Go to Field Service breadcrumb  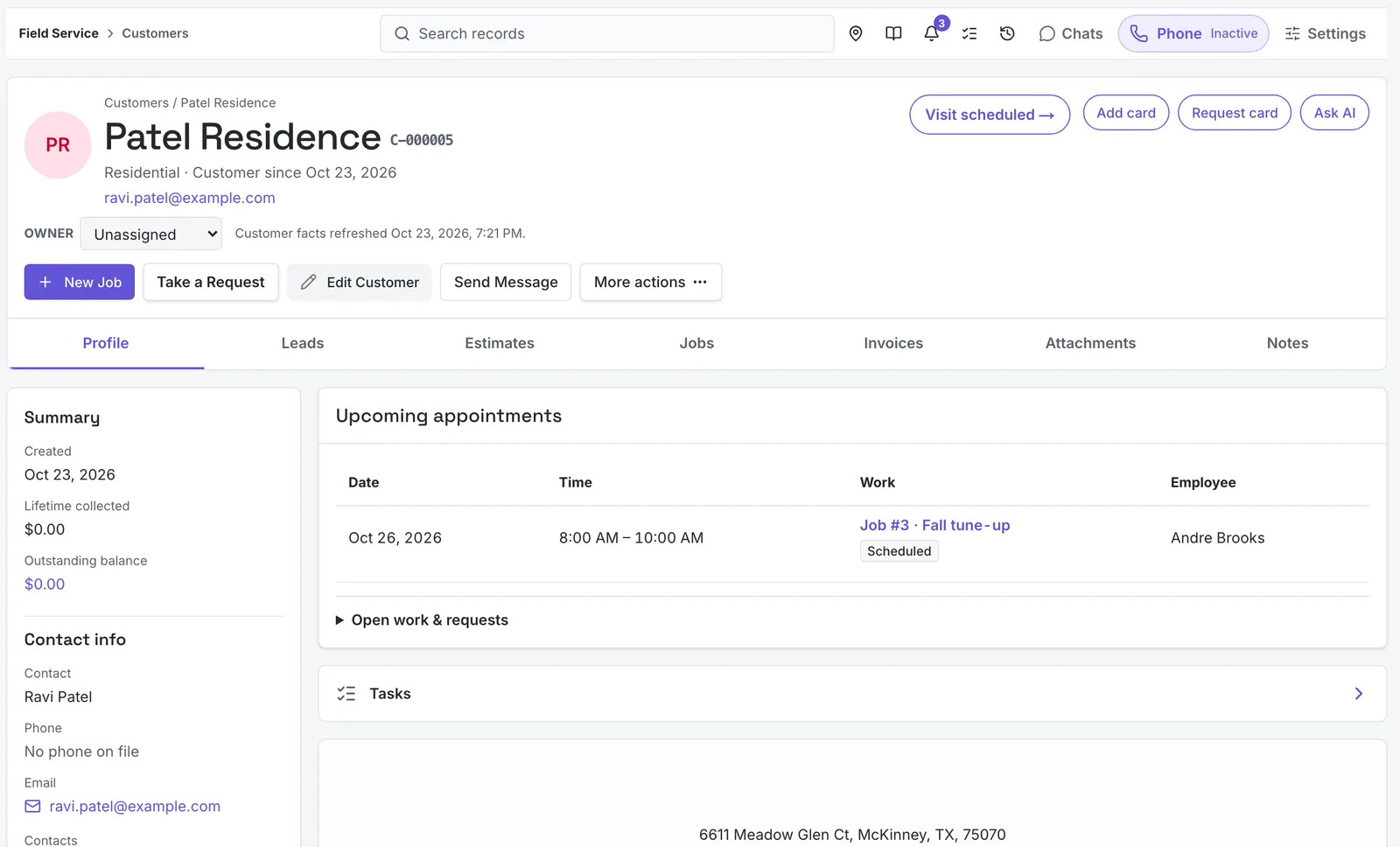pyautogui.click(x=59, y=33)
